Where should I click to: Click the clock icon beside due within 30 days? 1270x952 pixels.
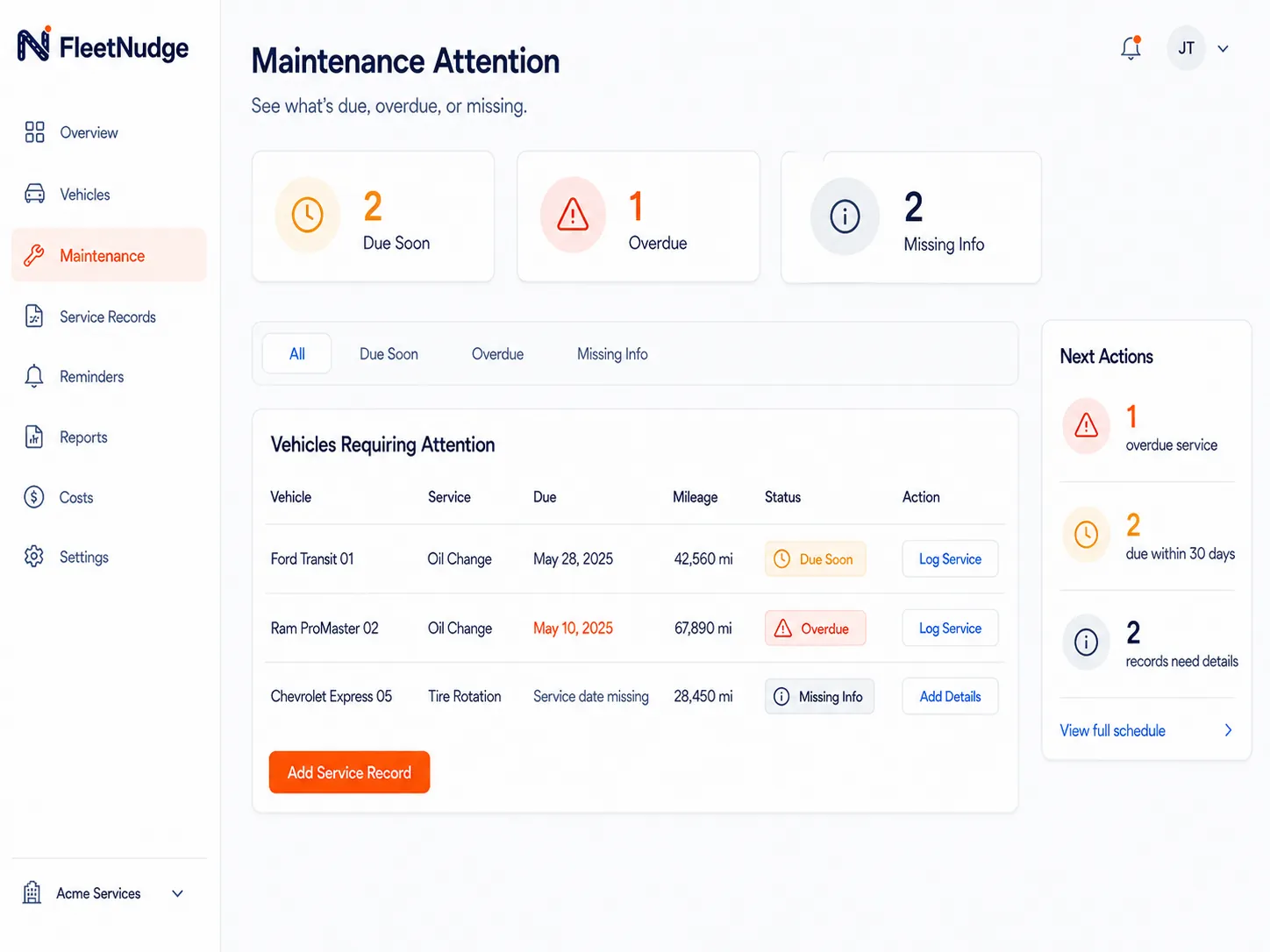click(1087, 534)
